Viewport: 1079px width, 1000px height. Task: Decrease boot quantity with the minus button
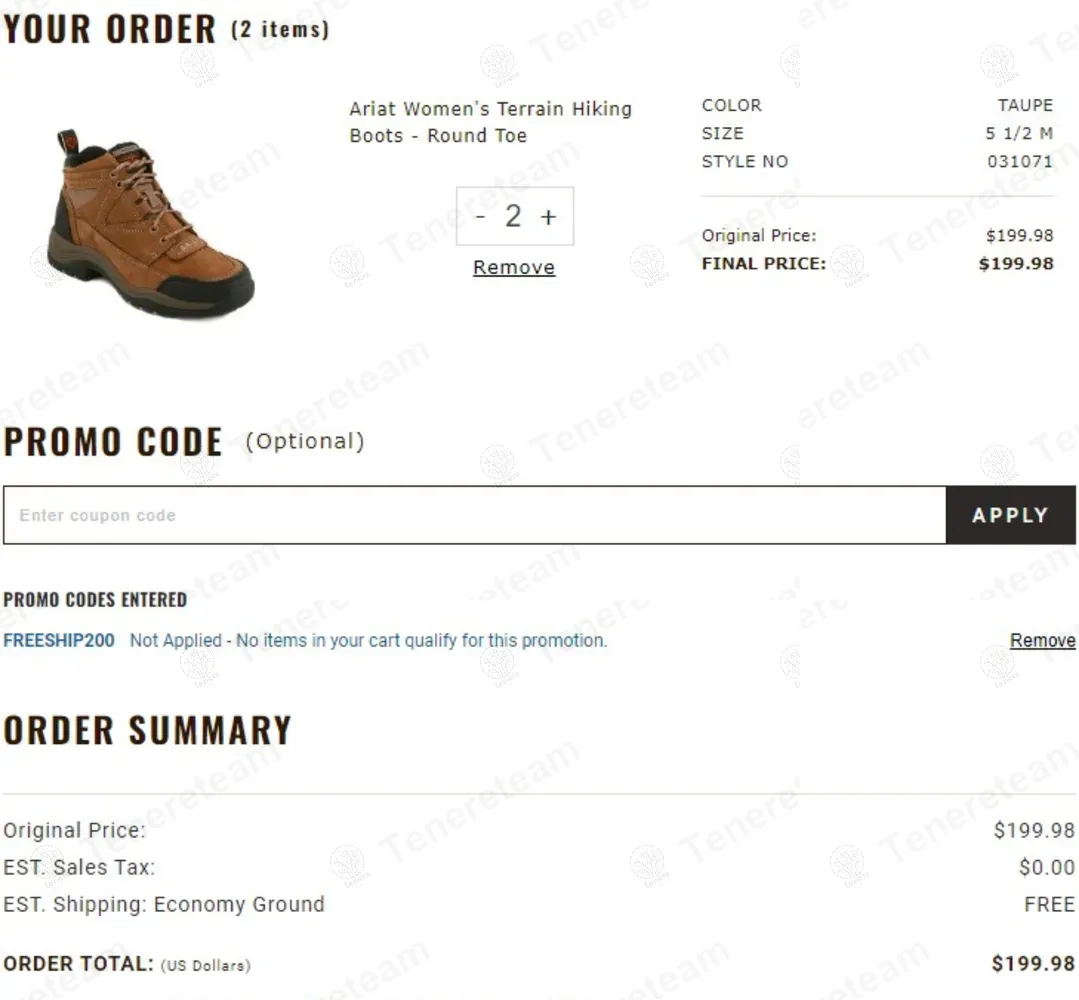tap(481, 216)
